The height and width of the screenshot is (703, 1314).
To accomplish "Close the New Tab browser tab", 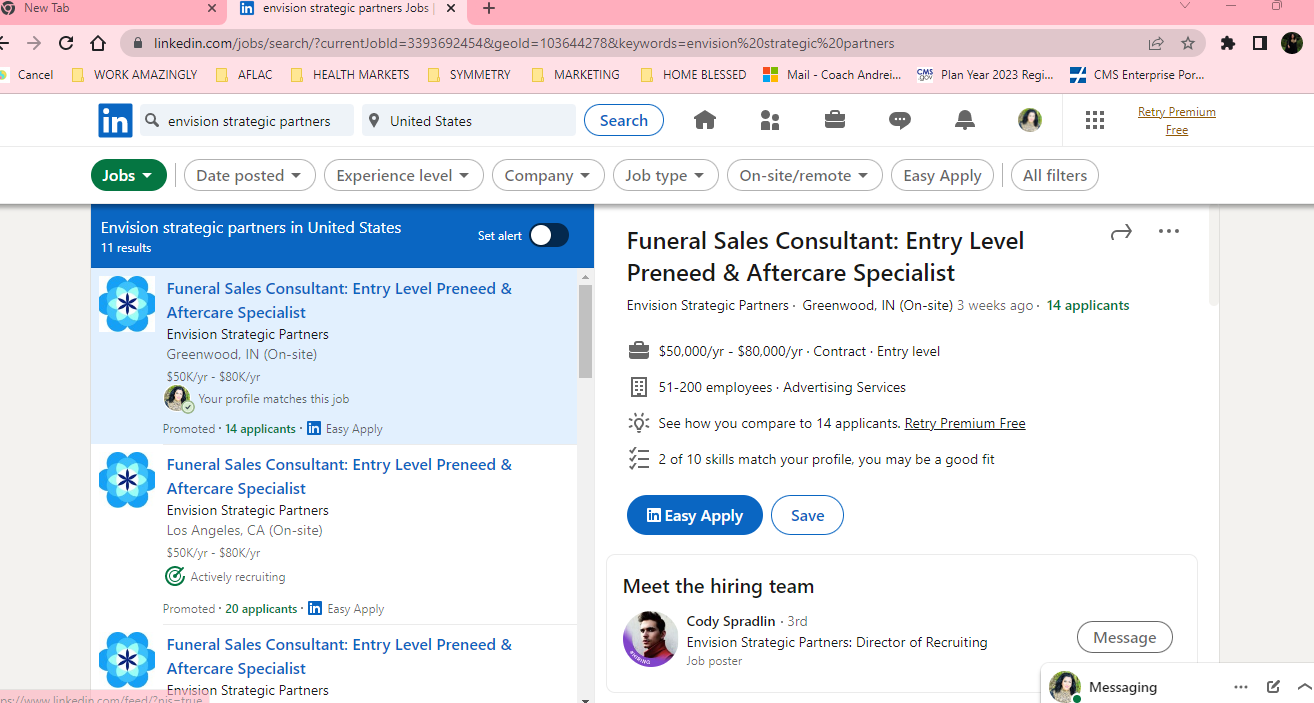I will (x=211, y=8).
